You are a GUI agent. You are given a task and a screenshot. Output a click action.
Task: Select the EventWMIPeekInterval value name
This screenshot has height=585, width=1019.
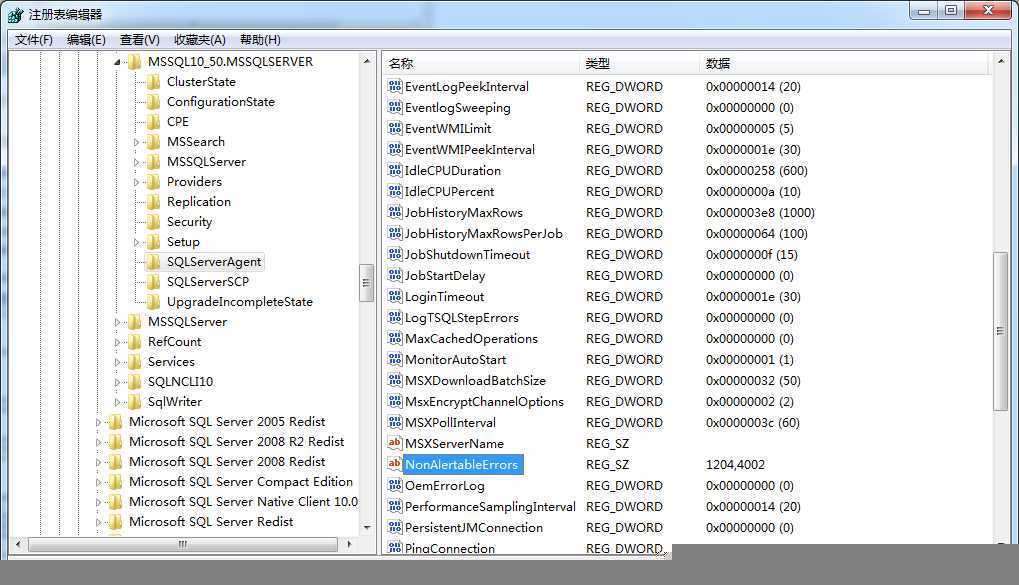(469, 150)
